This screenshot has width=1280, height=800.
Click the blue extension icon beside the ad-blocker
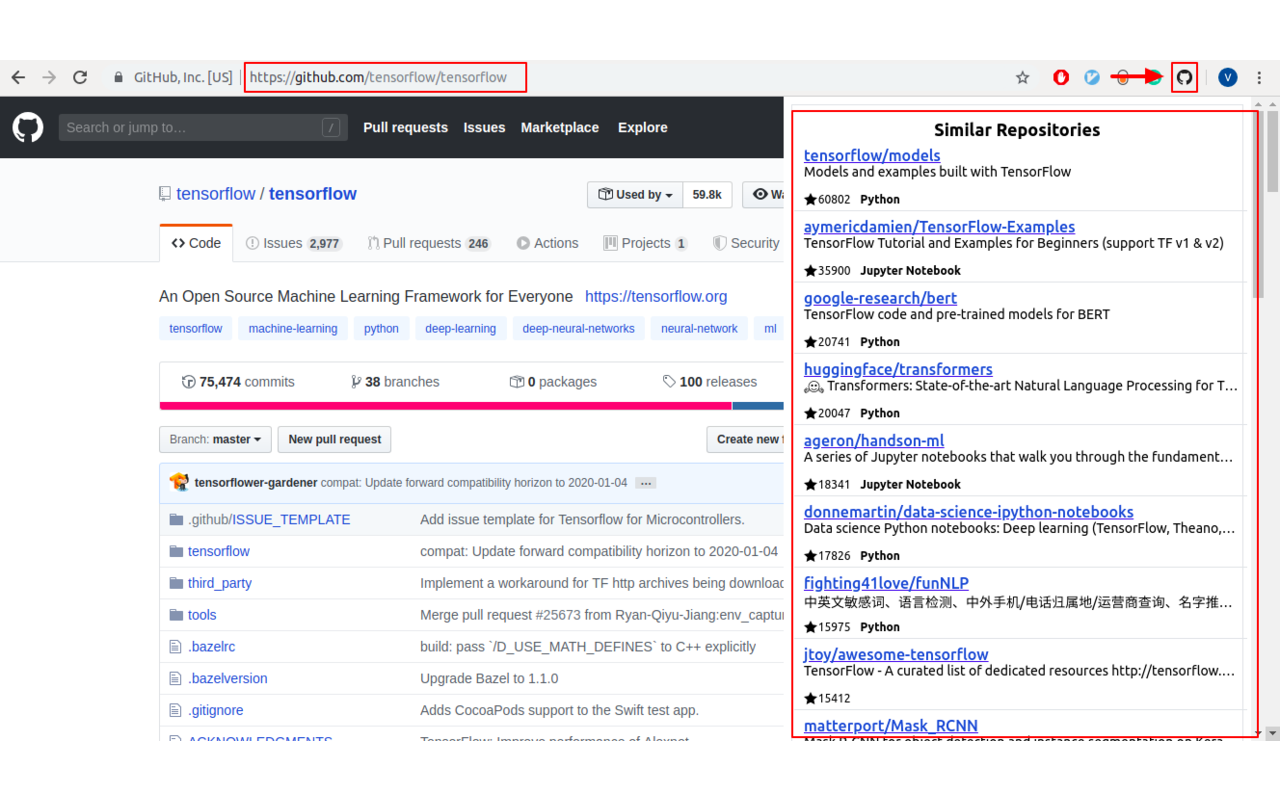[x=1091, y=77]
